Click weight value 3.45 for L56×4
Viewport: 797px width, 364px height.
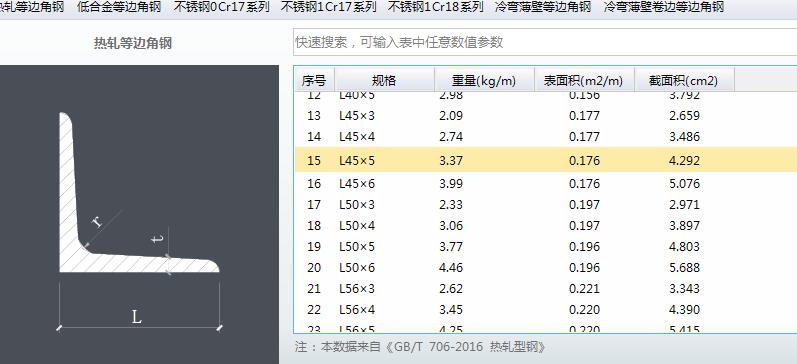pyautogui.click(x=451, y=310)
